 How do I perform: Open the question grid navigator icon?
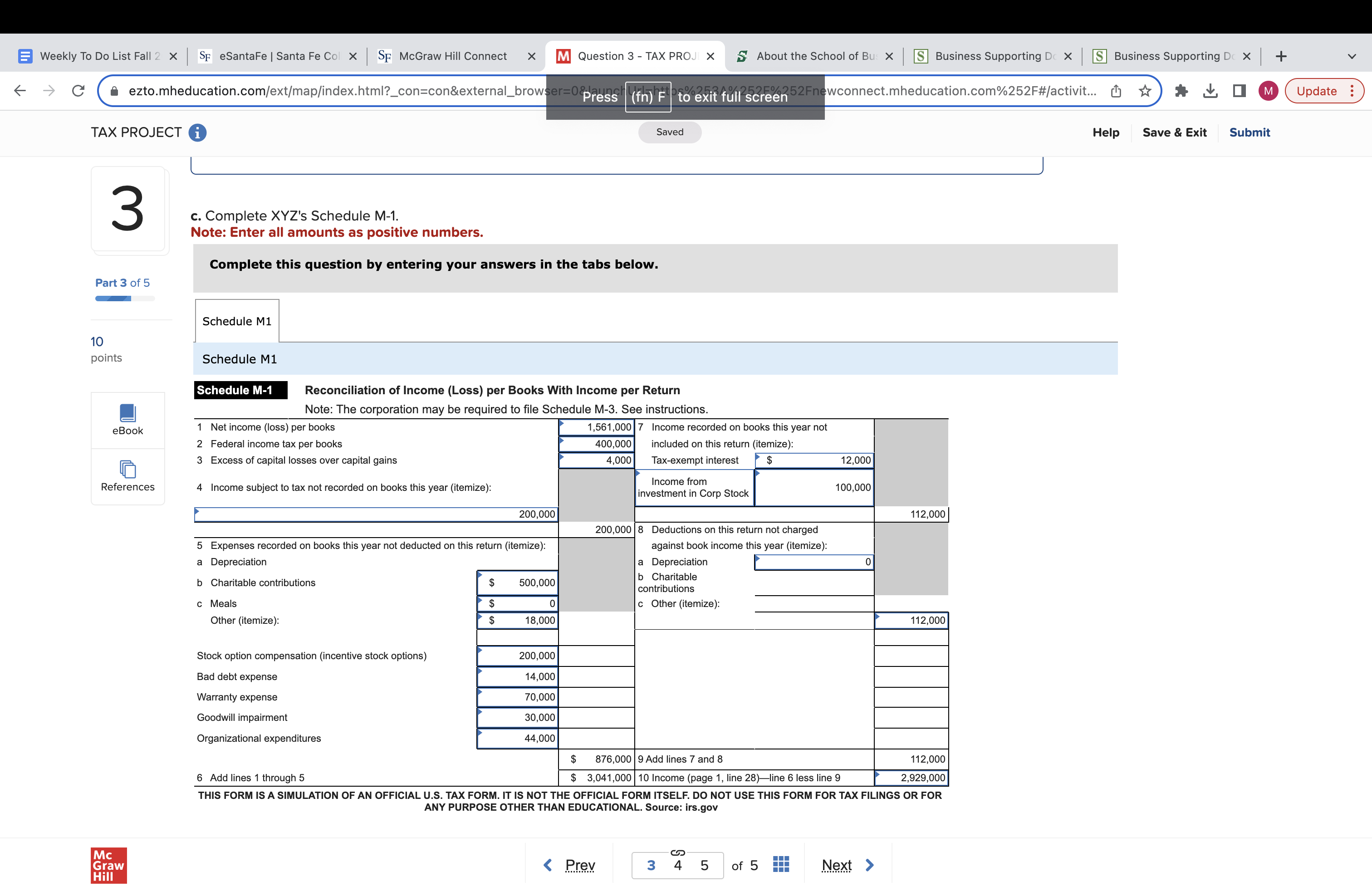click(780, 865)
